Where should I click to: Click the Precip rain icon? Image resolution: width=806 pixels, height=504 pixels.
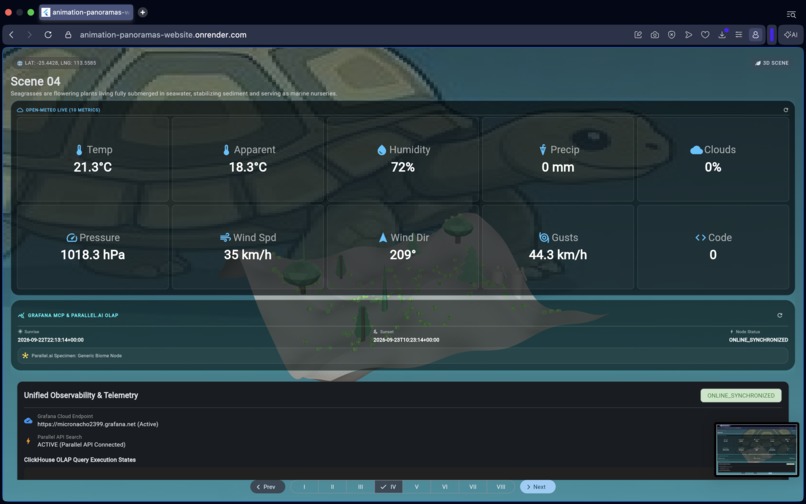543,150
